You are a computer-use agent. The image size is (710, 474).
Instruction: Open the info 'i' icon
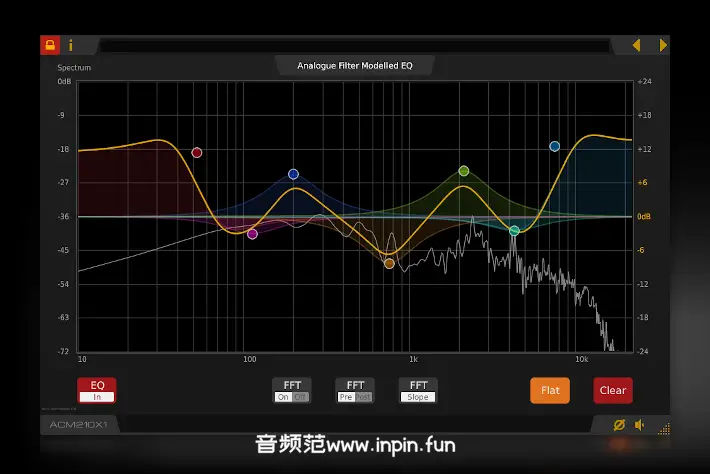pos(71,45)
